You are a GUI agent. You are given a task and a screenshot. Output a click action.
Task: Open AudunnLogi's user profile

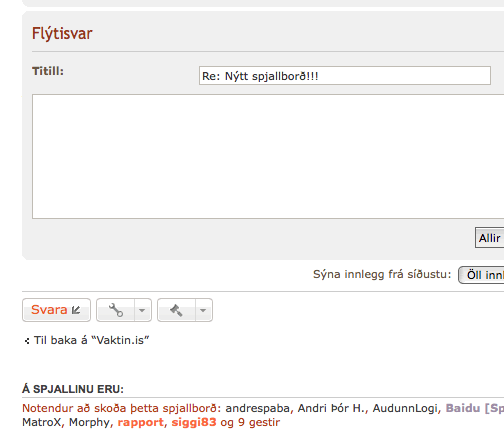point(405,408)
